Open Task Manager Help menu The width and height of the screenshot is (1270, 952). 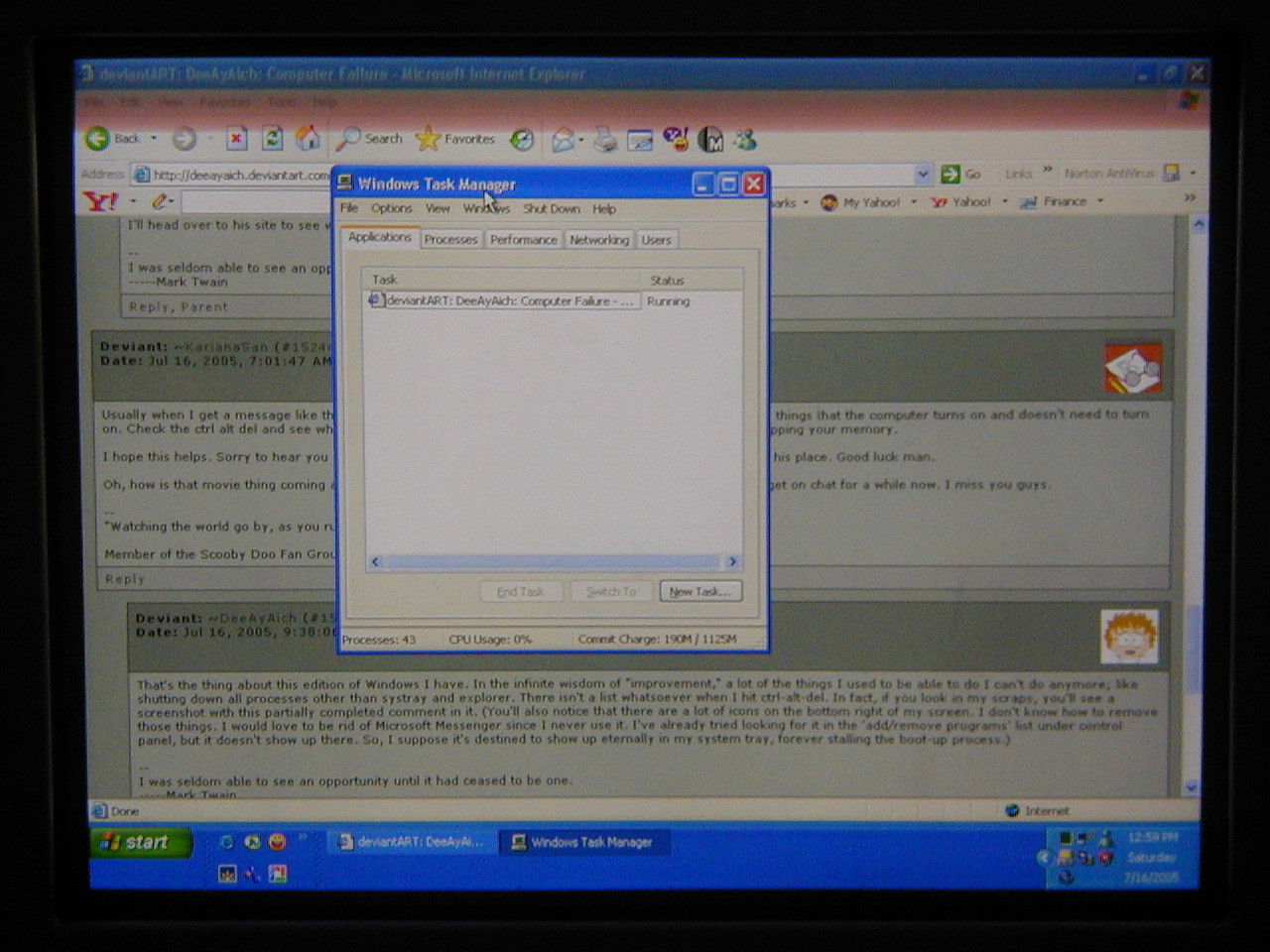tap(604, 209)
